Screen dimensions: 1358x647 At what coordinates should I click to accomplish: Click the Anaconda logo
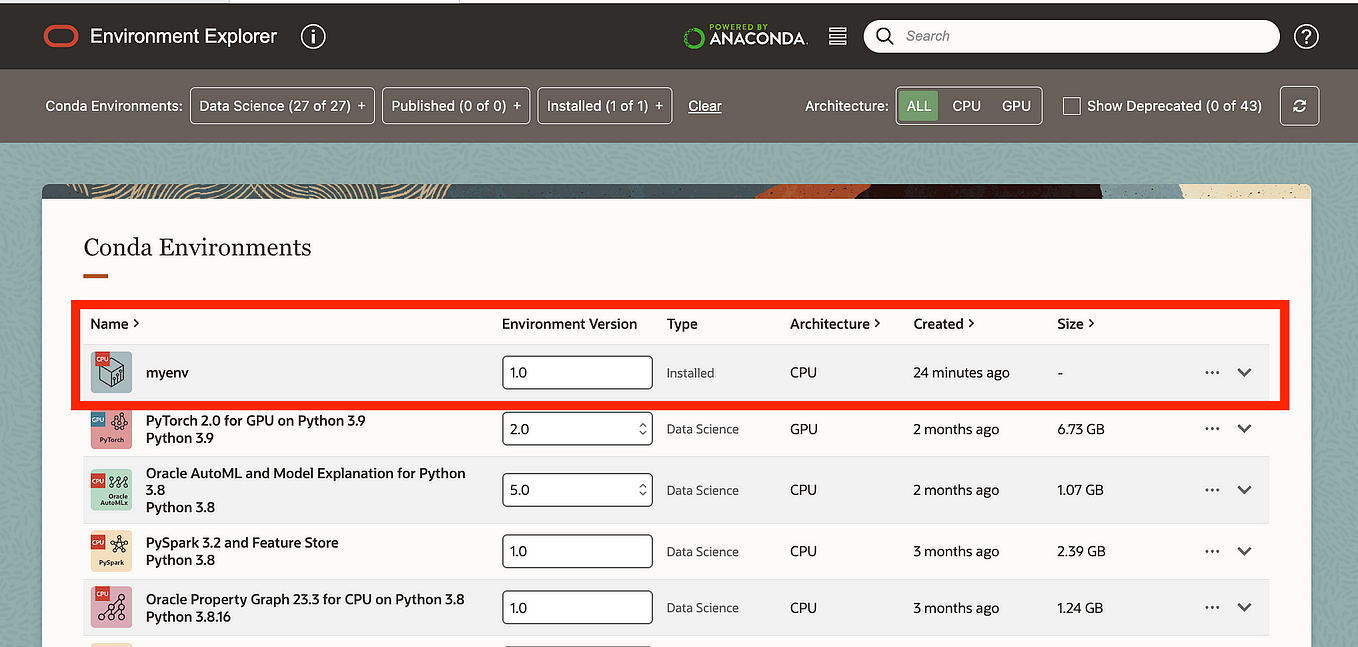click(745, 36)
